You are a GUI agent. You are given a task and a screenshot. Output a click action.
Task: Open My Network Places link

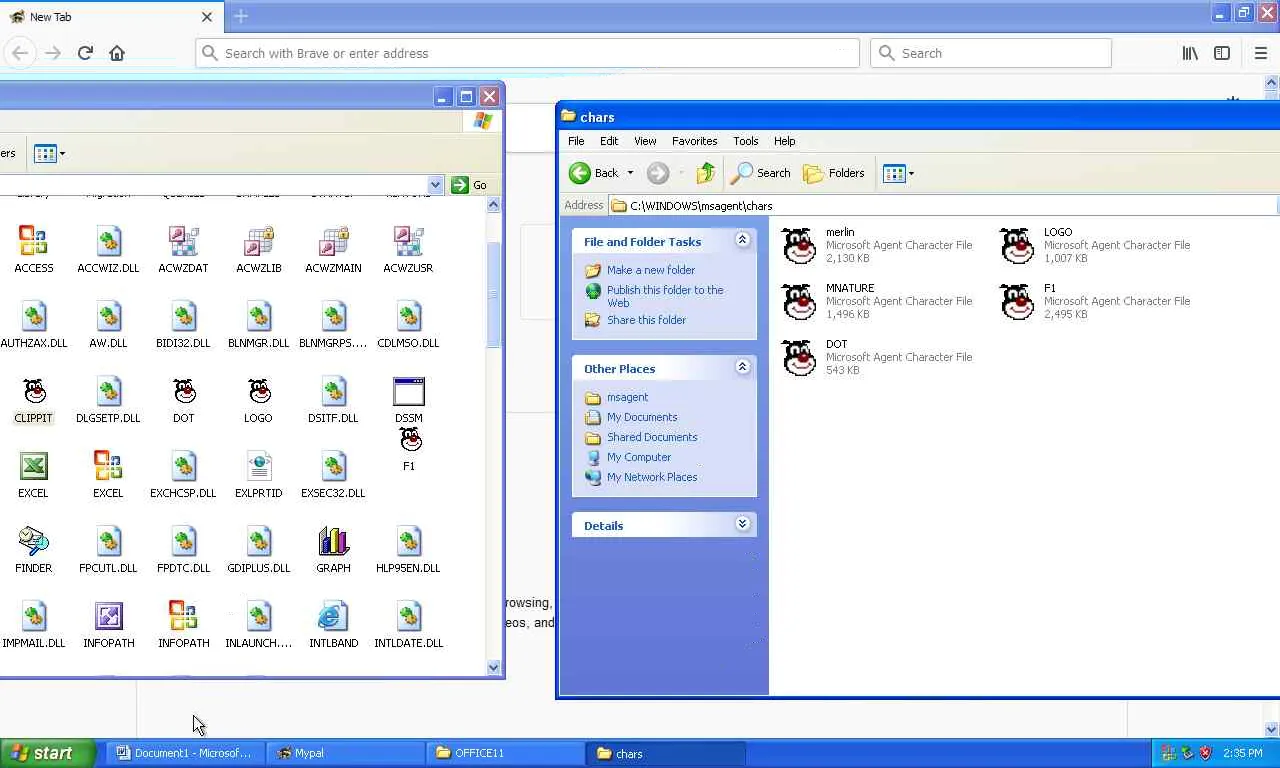click(652, 477)
